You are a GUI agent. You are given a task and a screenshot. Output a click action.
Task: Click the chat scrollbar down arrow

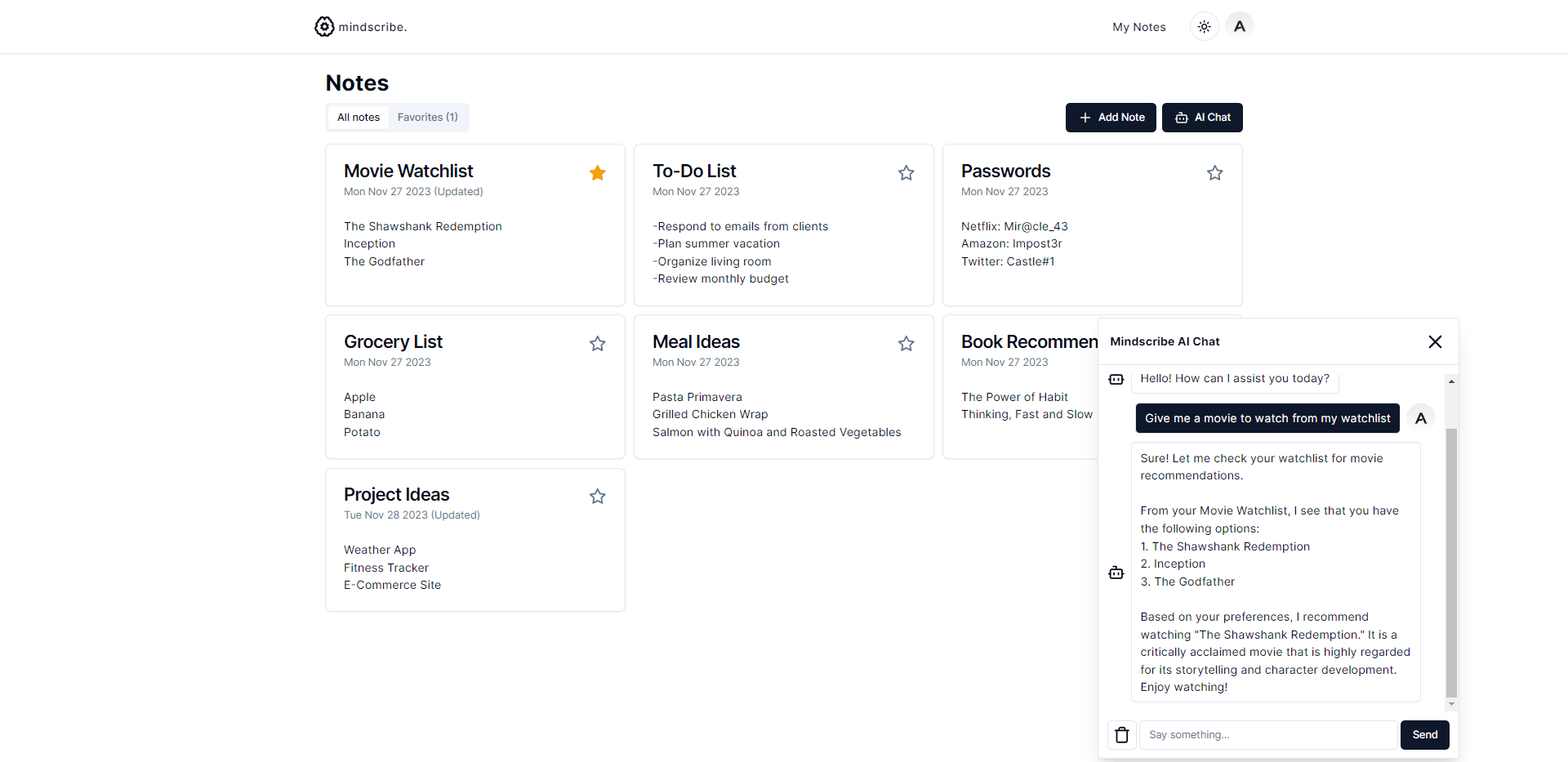click(1451, 704)
